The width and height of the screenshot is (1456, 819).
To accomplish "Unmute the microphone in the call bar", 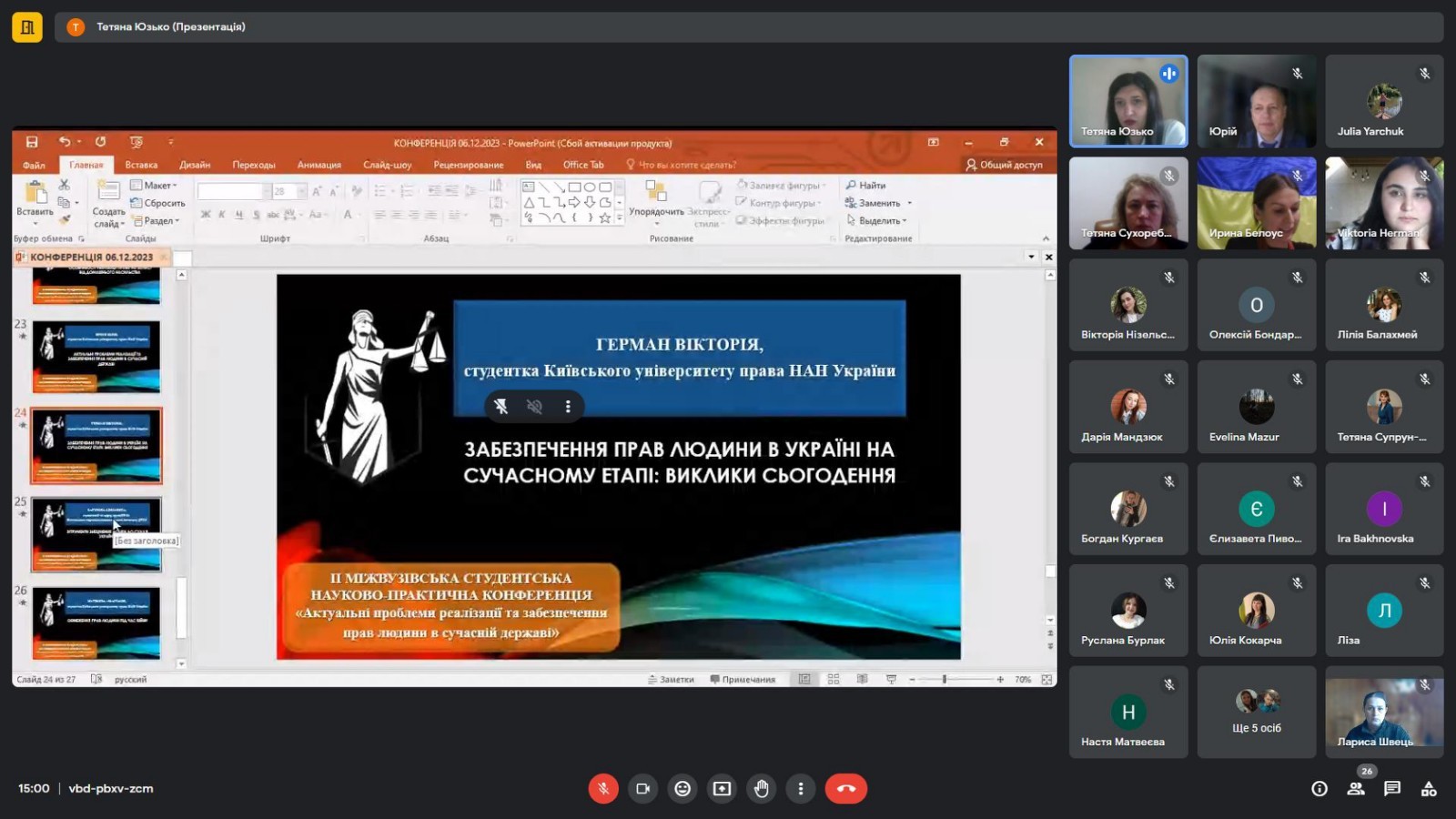I will (602, 789).
